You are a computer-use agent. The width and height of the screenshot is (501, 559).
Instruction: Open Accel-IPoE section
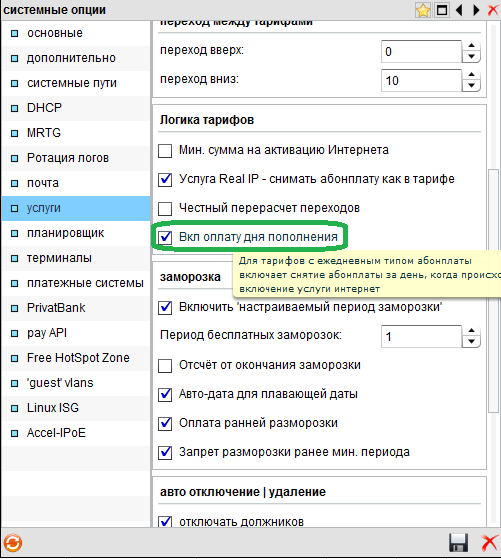pos(76,433)
